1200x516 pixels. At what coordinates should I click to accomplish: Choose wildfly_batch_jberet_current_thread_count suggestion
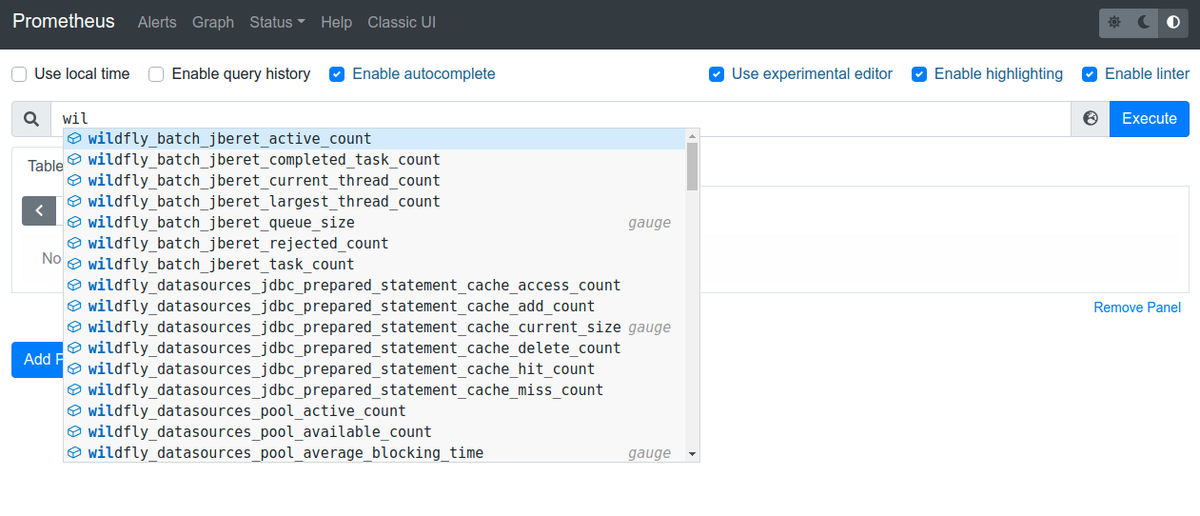tap(374, 181)
